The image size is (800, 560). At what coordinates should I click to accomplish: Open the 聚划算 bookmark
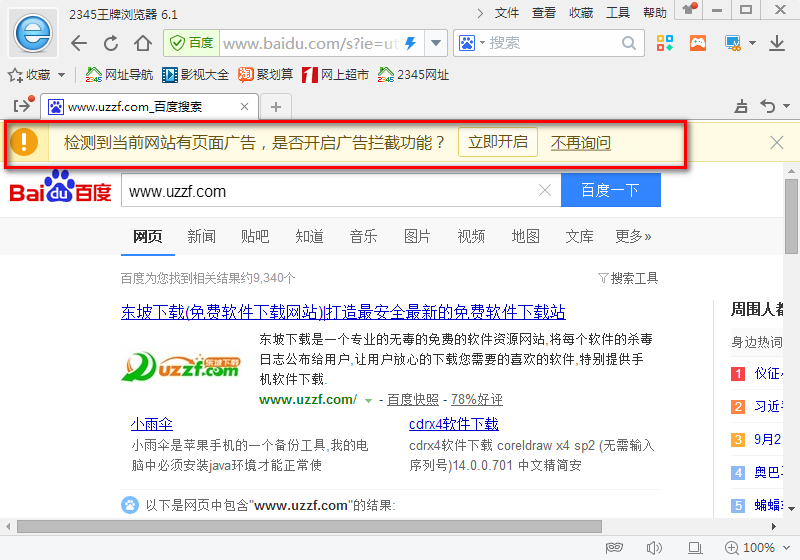pos(265,75)
